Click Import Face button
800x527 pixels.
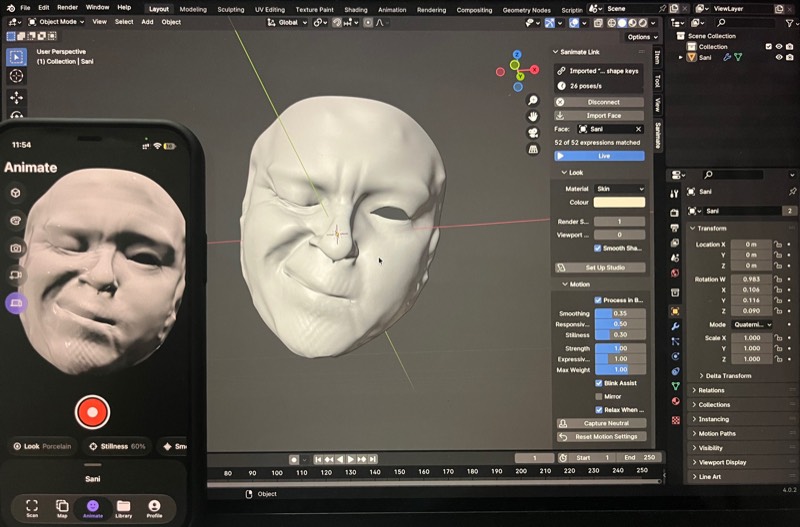pos(599,116)
